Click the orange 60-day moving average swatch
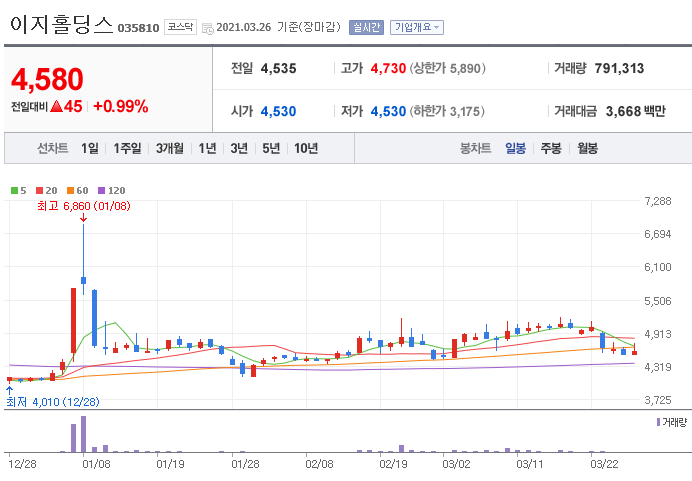692x481 pixels. [x=71, y=191]
